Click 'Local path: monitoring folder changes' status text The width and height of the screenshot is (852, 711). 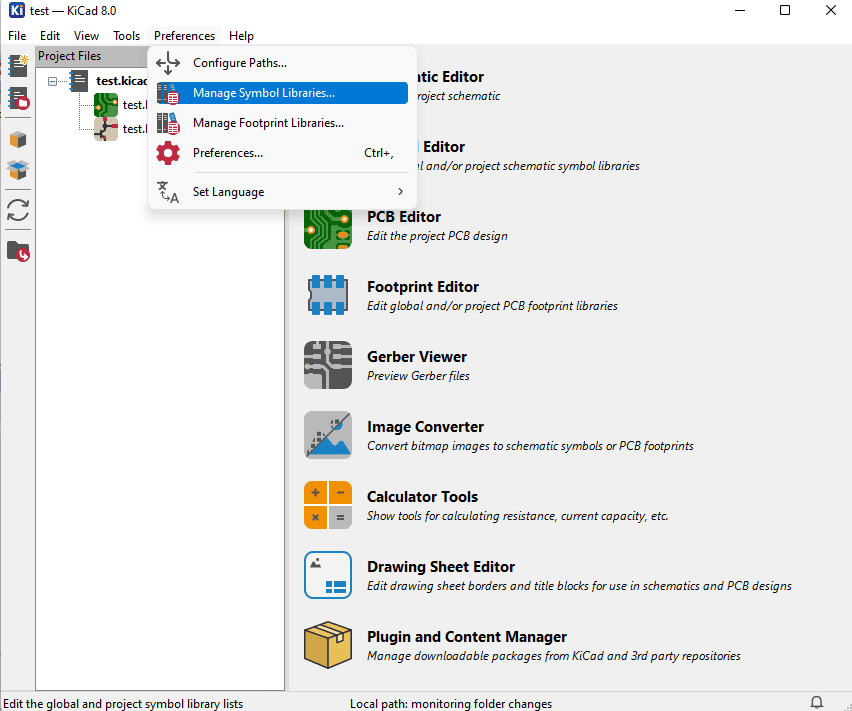[x=451, y=704]
